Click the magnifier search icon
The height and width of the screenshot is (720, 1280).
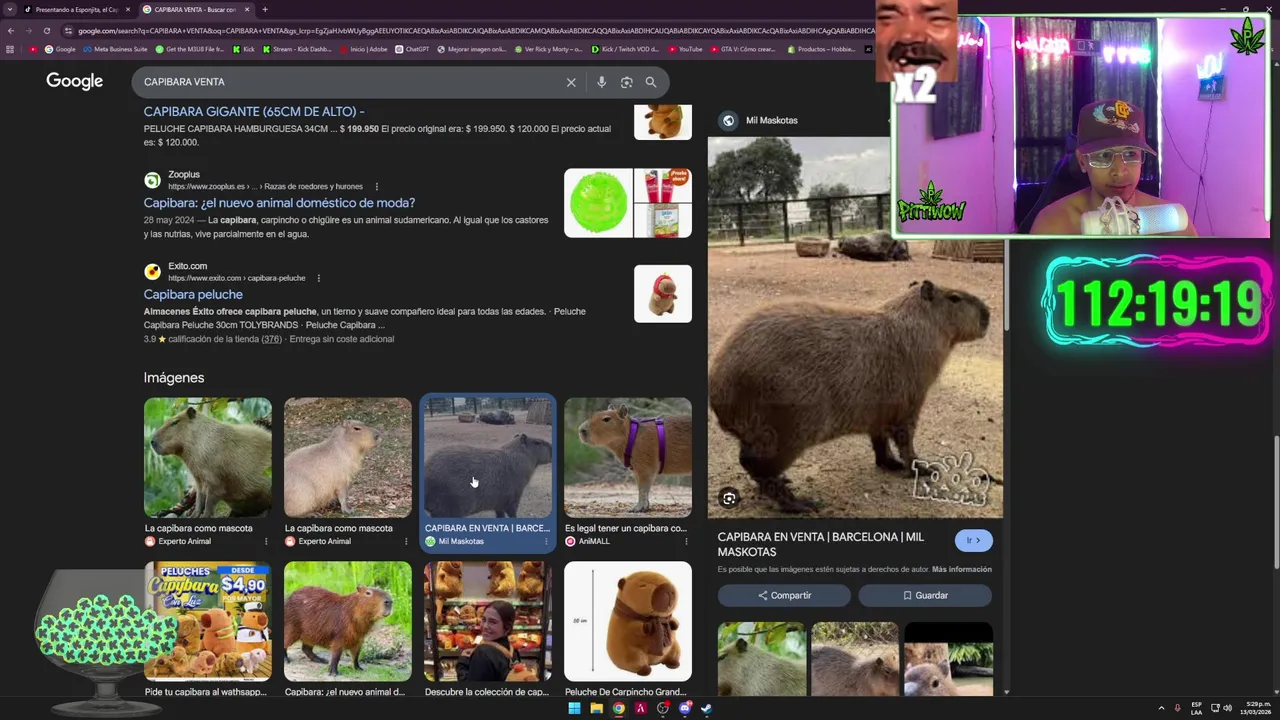point(651,82)
